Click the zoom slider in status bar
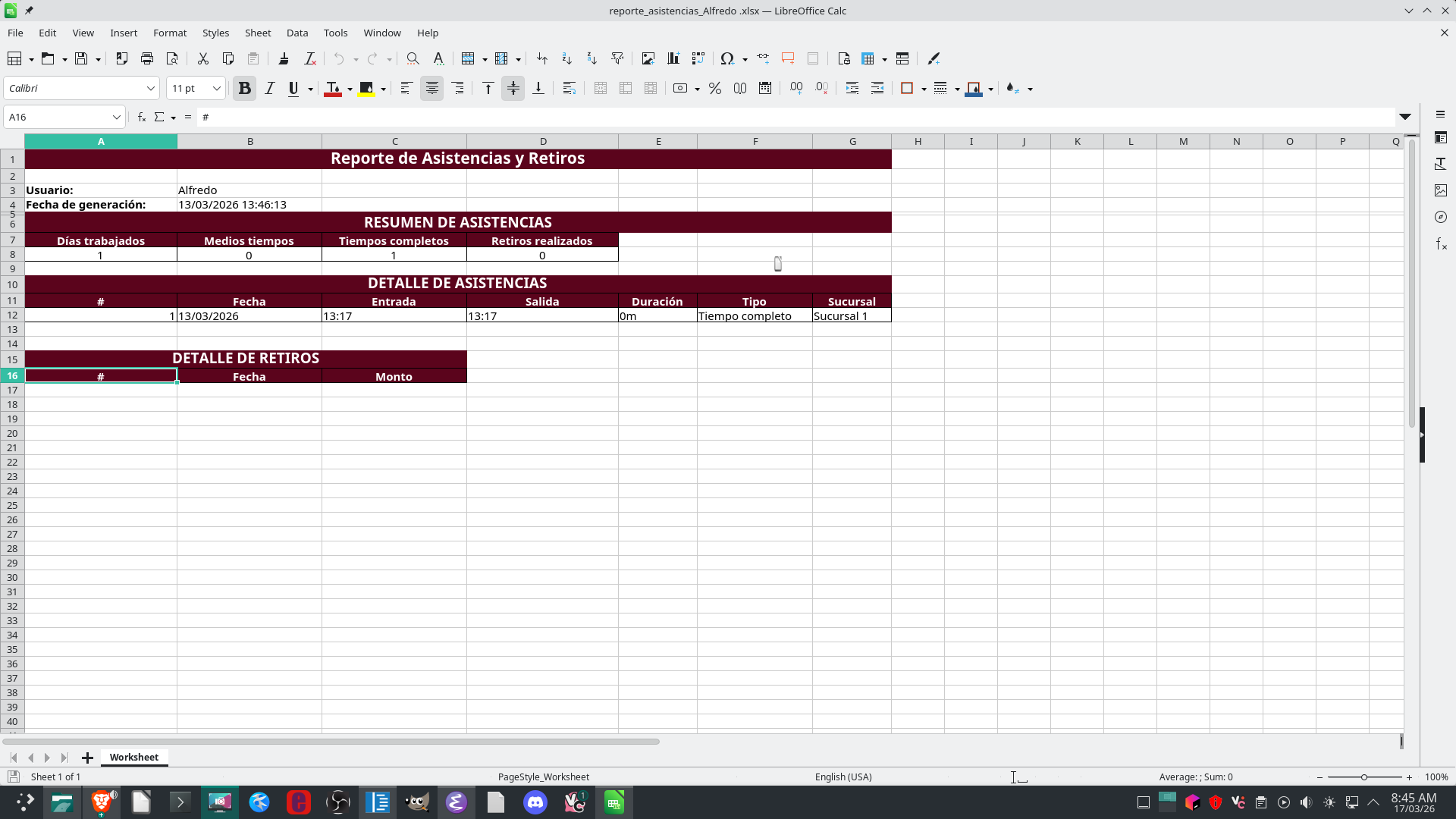The width and height of the screenshot is (1456, 819). pyautogui.click(x=1363, y=777)
